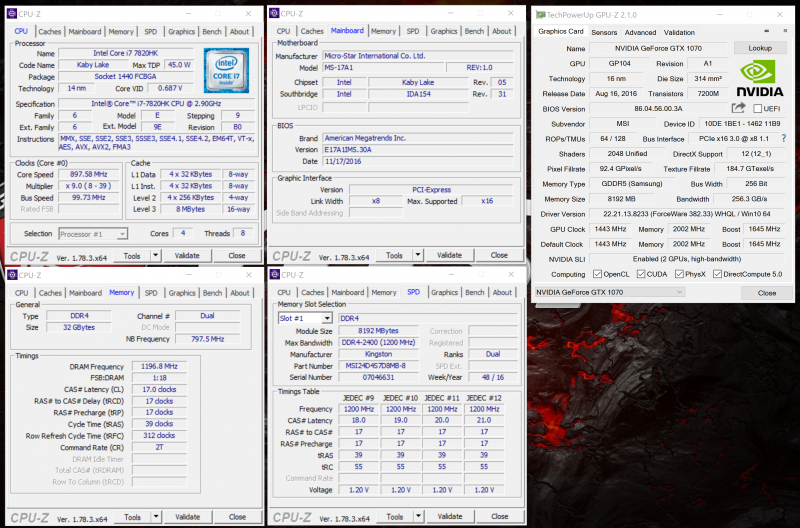This screenshot has width=800, height=528.
Task: Expand the Tools arrow in the CPU tab window
Action: coord(156,255)
